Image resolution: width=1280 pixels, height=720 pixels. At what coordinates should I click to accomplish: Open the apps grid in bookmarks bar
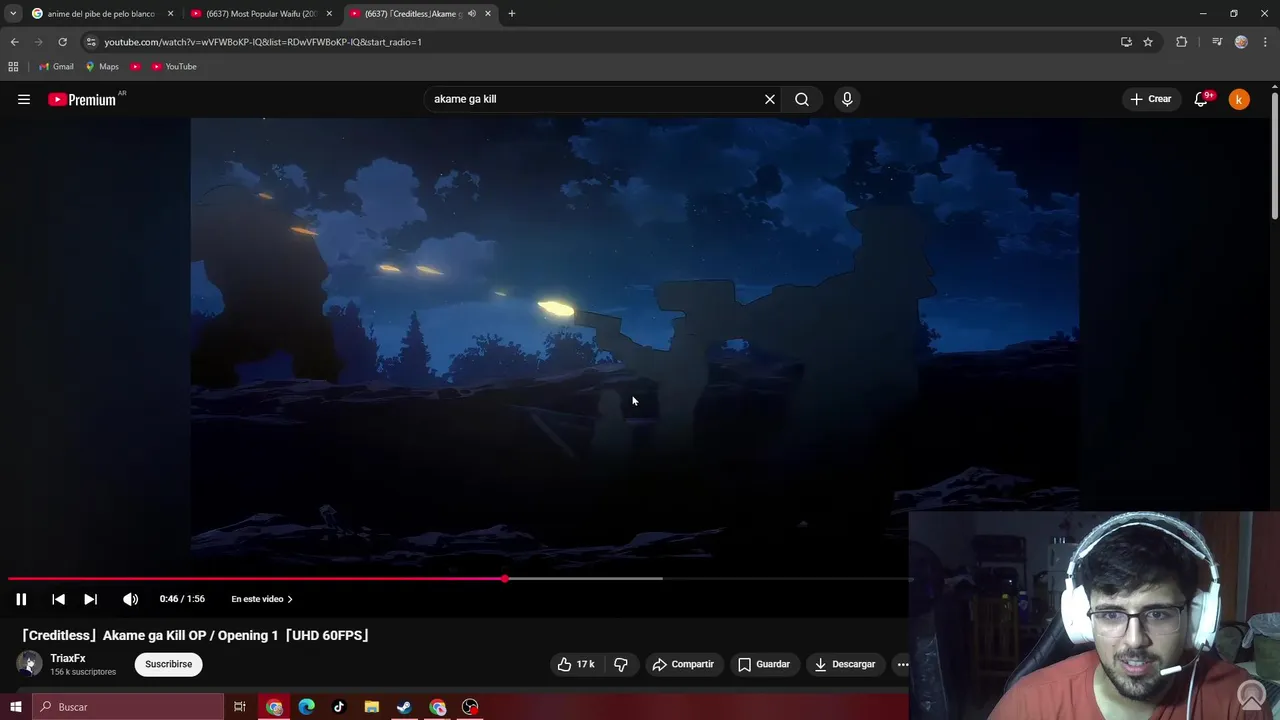[x=13, y=67]
